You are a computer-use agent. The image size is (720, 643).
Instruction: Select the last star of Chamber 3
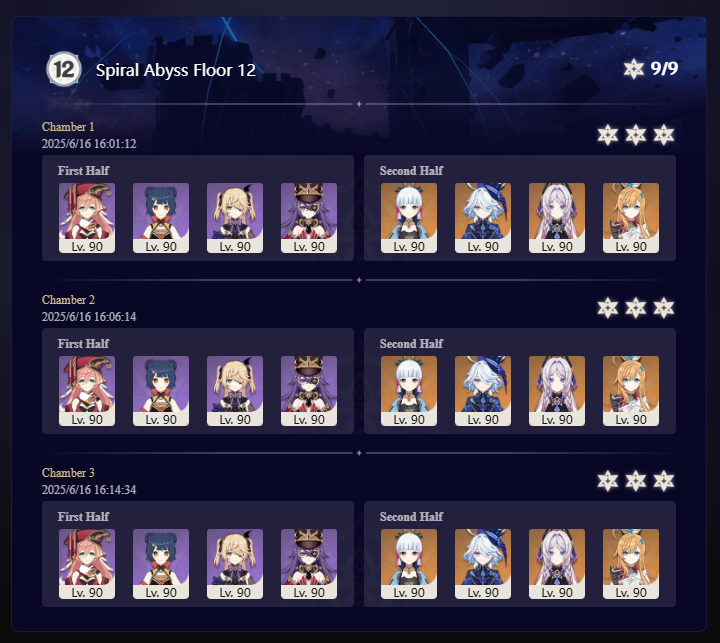(664, 481)
